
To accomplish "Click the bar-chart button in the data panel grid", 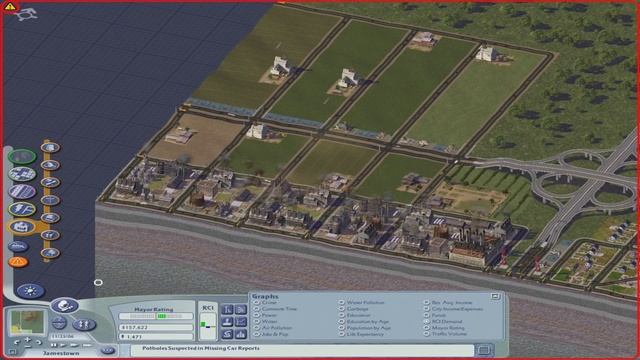I will (x=240, y=334).
